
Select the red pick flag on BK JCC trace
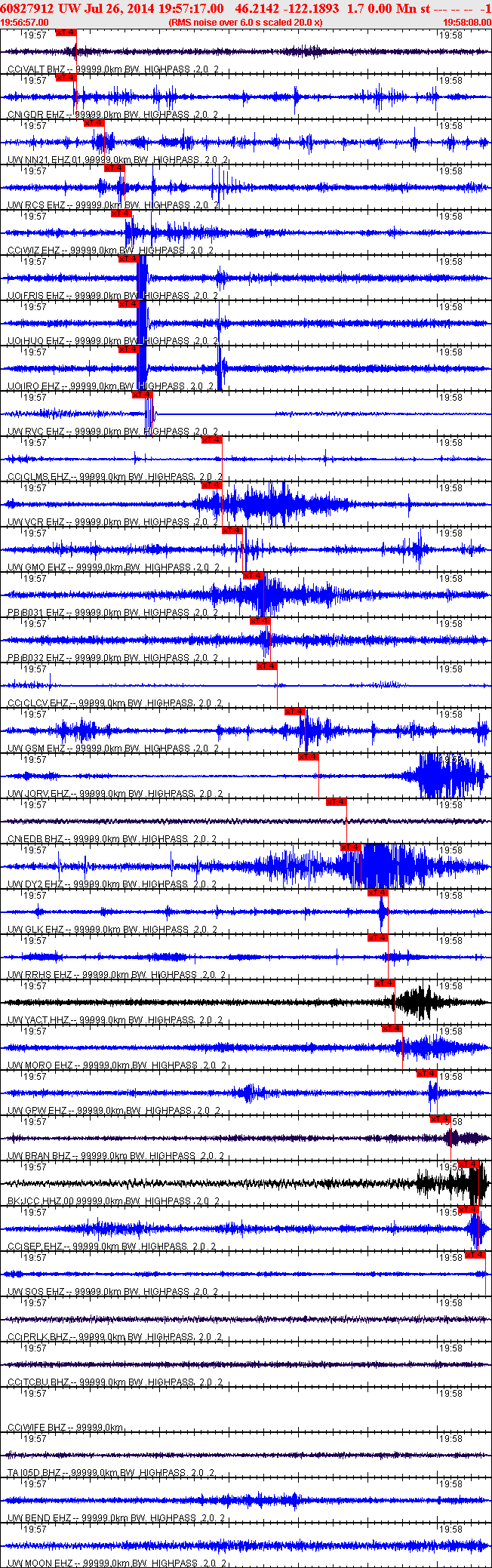point(468,1164)
